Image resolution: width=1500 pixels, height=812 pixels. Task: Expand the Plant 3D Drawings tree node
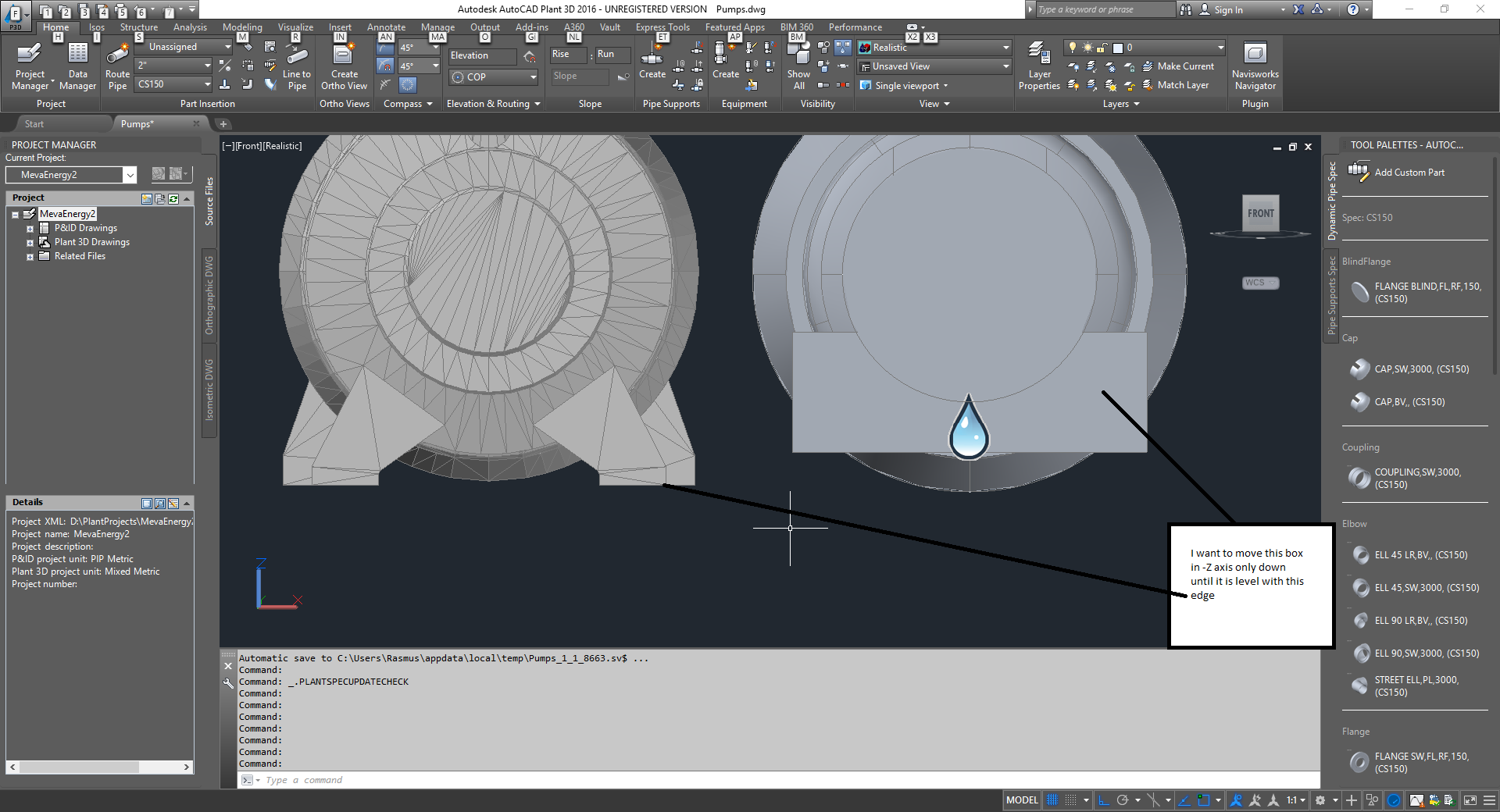(x=30, y=243)
